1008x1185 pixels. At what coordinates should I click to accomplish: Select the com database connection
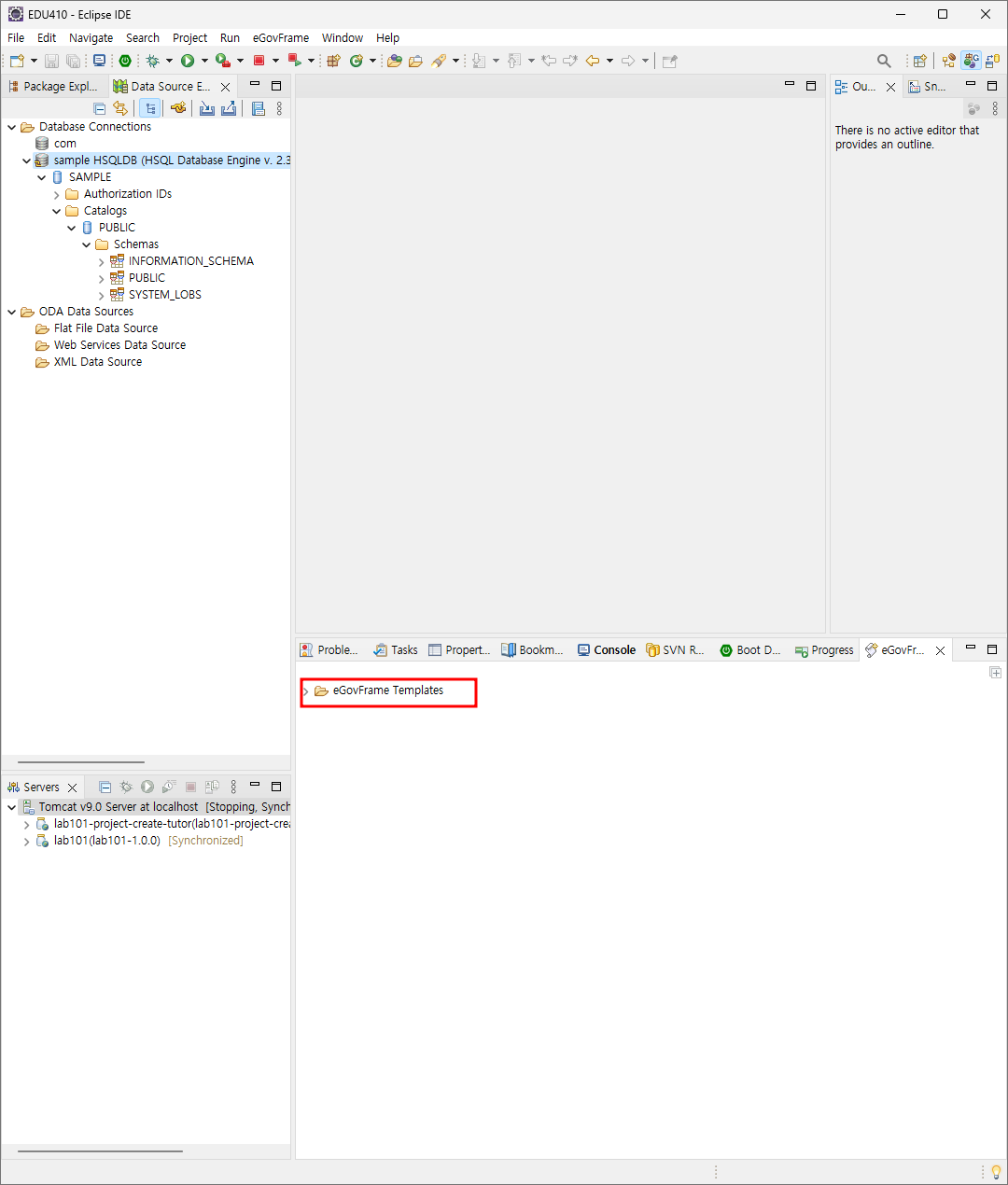point(56,144)
